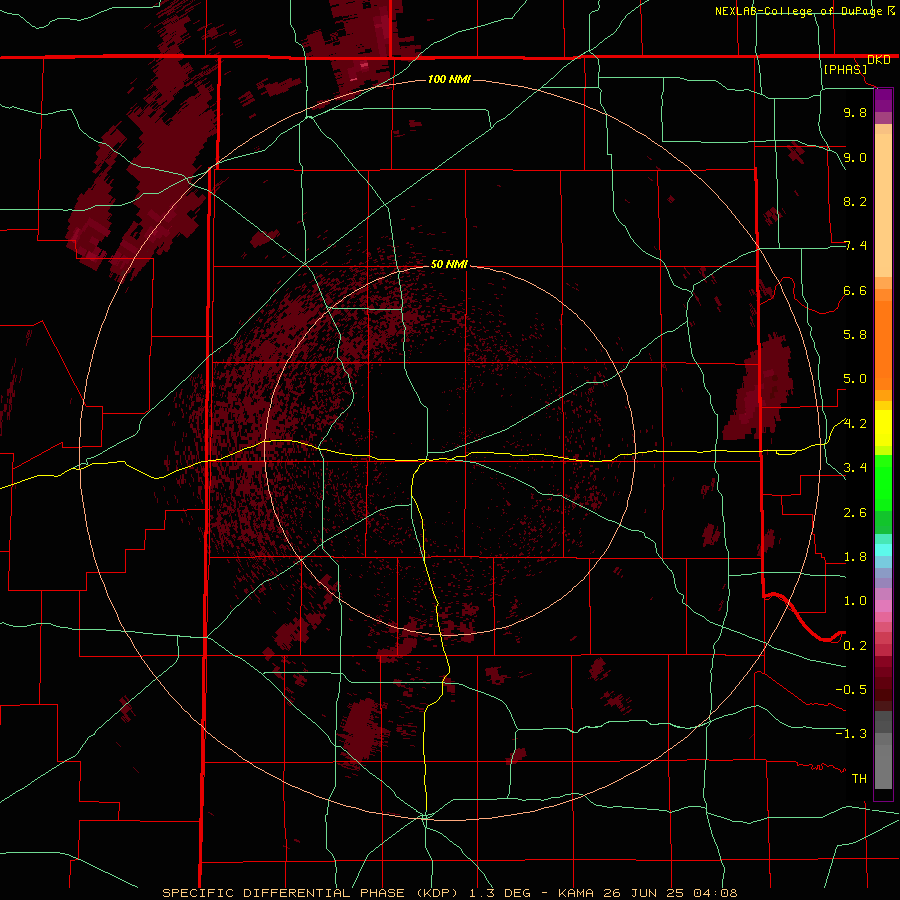Select the 9.0 value on the scale
The width and height of the screenshot is (900, 900).
pos(855,157)
